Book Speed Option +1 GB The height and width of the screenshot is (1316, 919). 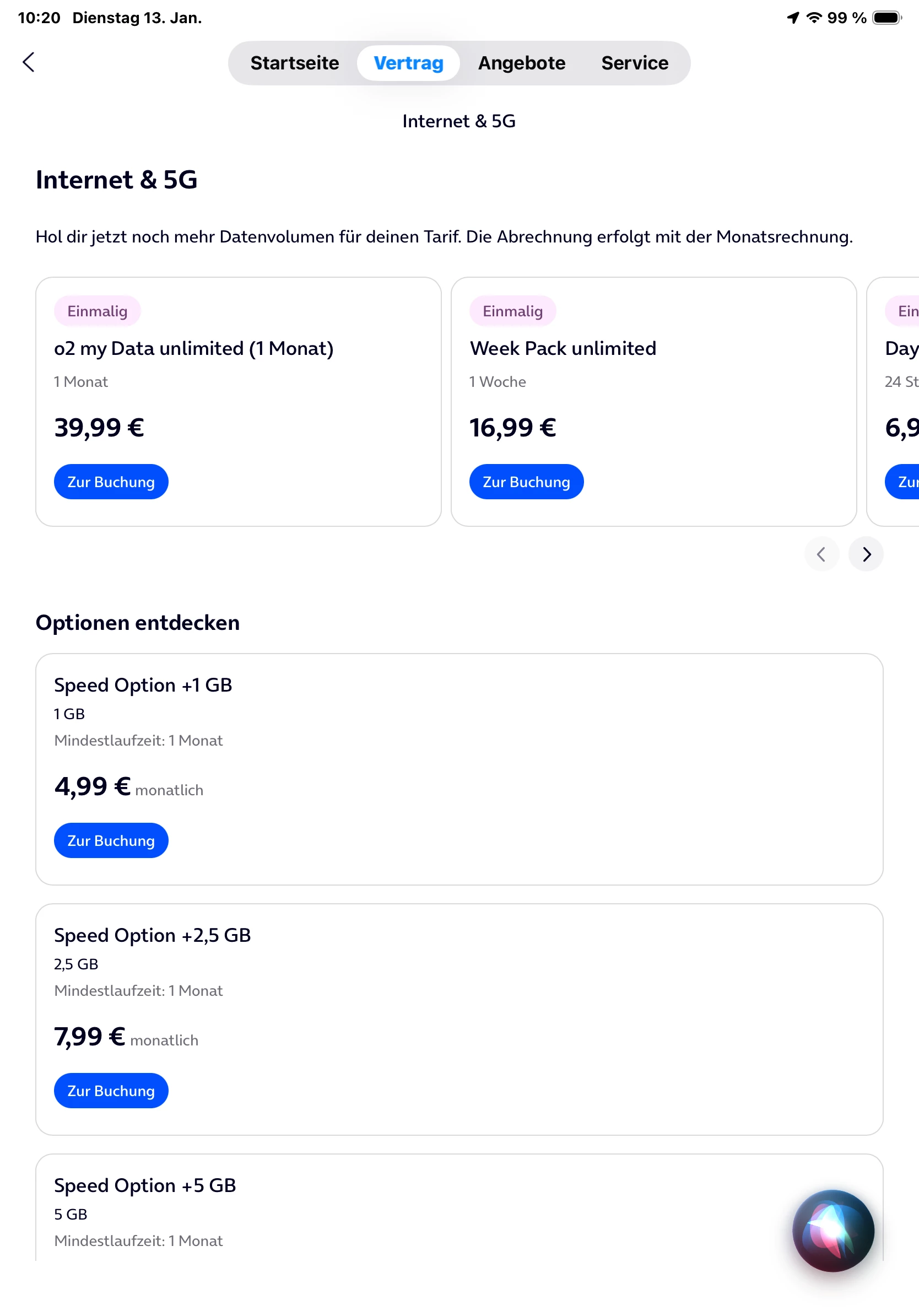click(111, 840)
